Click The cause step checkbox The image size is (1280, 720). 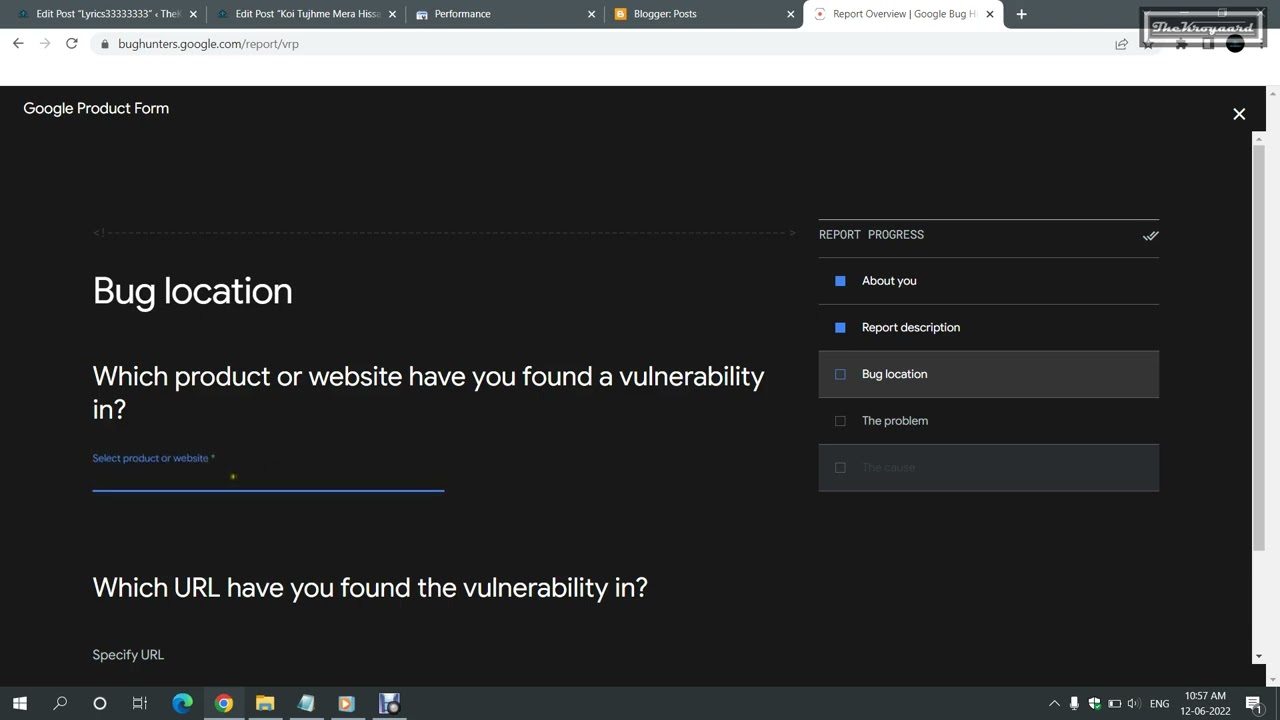coord(840,468)
